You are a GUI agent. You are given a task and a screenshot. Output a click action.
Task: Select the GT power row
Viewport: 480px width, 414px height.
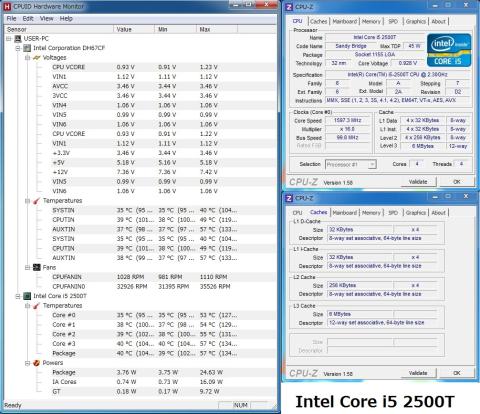click(x=140, y=392)
